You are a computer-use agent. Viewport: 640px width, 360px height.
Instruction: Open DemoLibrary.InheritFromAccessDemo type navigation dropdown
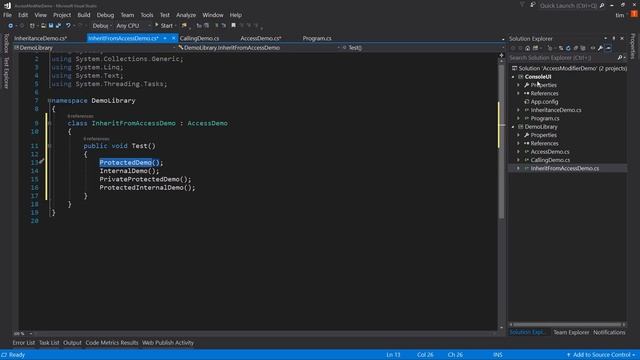click(x=259, y=48)
